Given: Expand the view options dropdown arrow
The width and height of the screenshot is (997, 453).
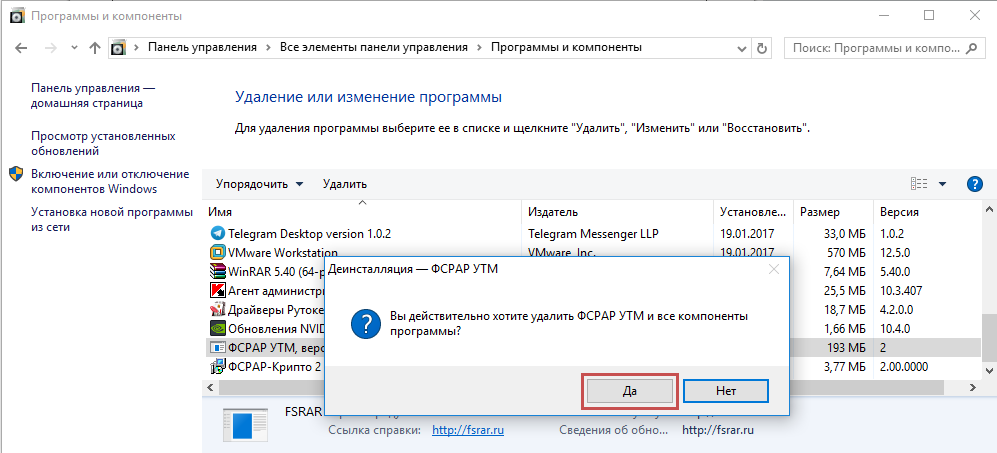Looking at the screenshot, I should (943, 184).
